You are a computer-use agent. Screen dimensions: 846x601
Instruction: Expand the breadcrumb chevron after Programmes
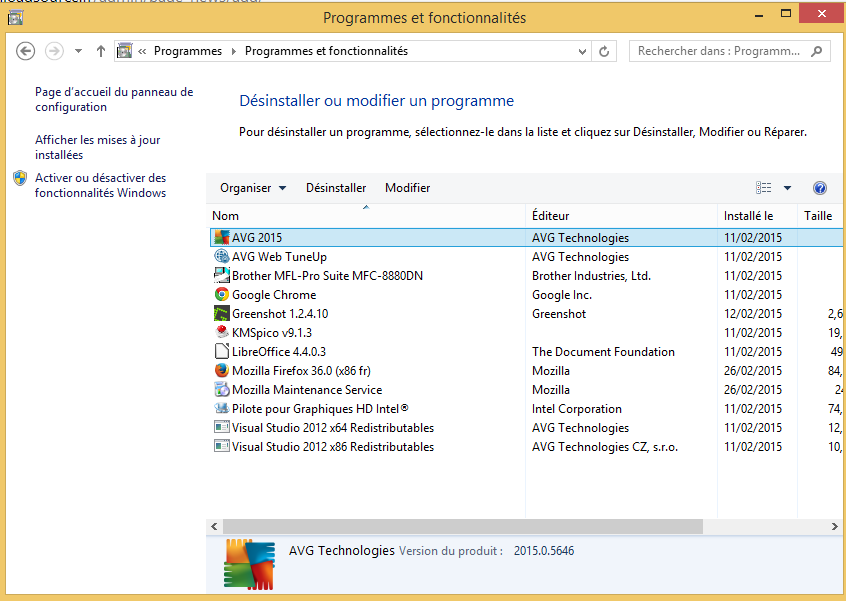234,51
